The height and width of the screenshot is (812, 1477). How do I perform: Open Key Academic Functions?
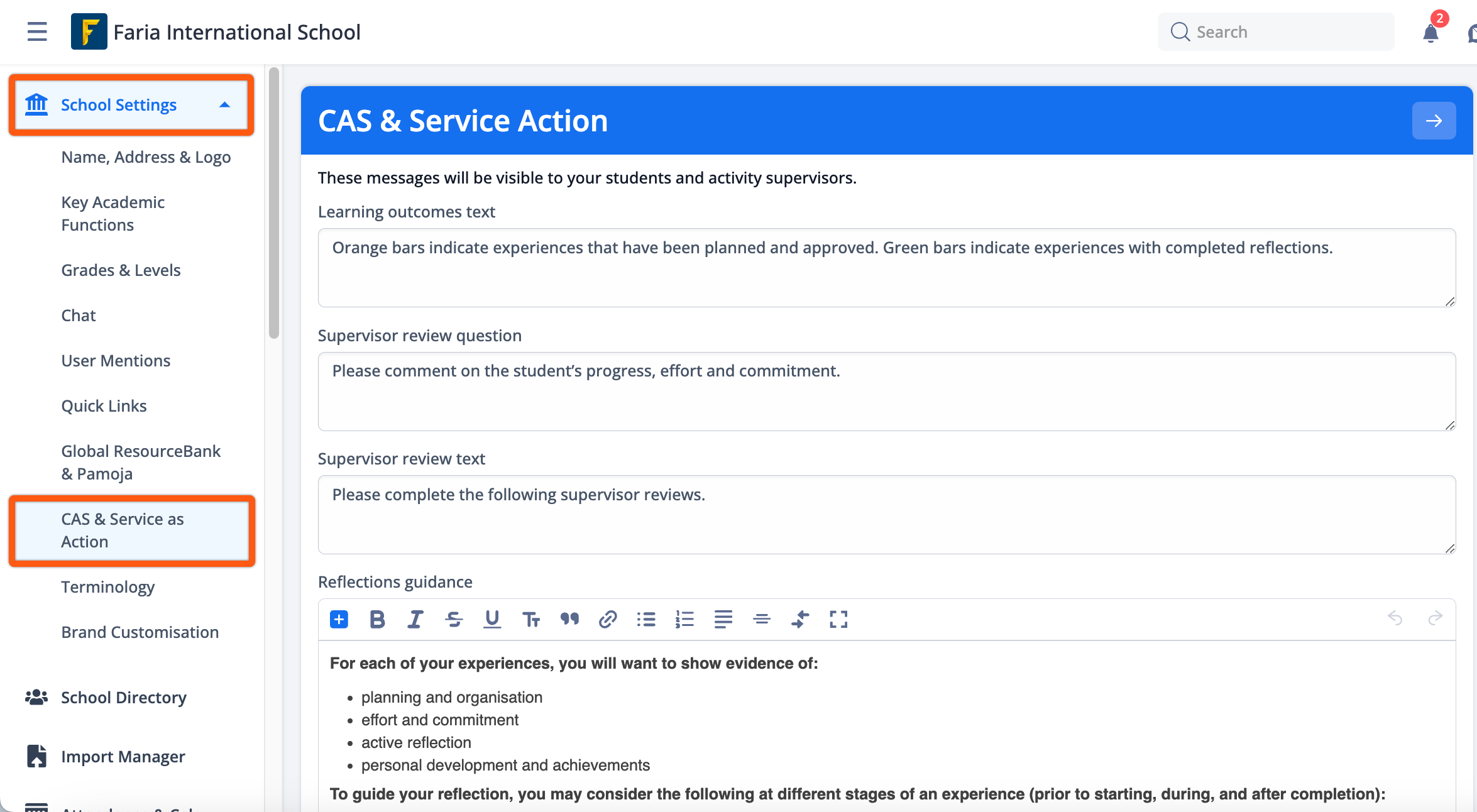113,214
